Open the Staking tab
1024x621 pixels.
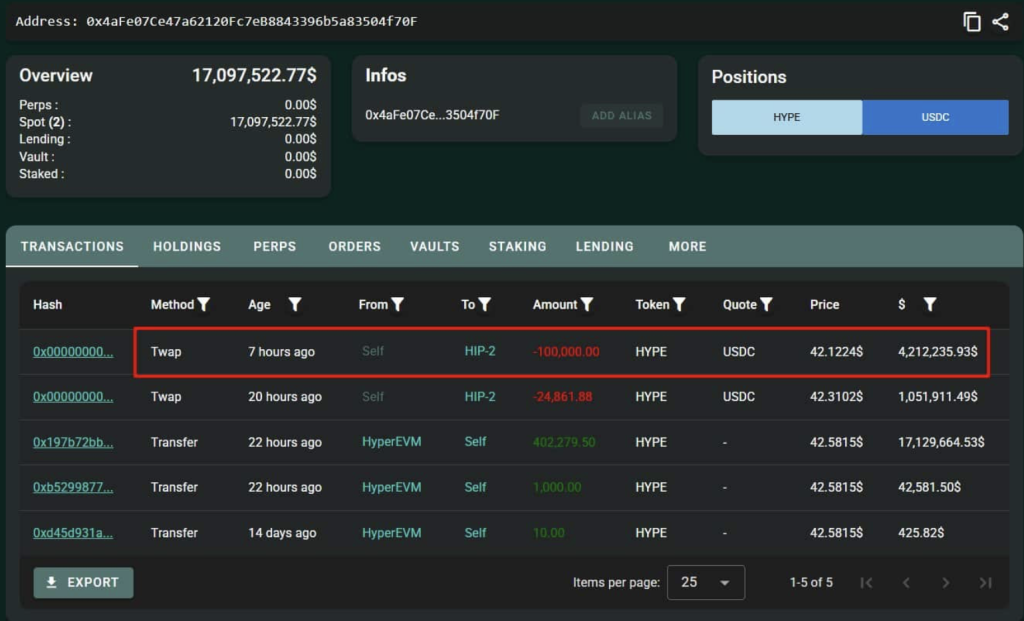pos(517,247)
